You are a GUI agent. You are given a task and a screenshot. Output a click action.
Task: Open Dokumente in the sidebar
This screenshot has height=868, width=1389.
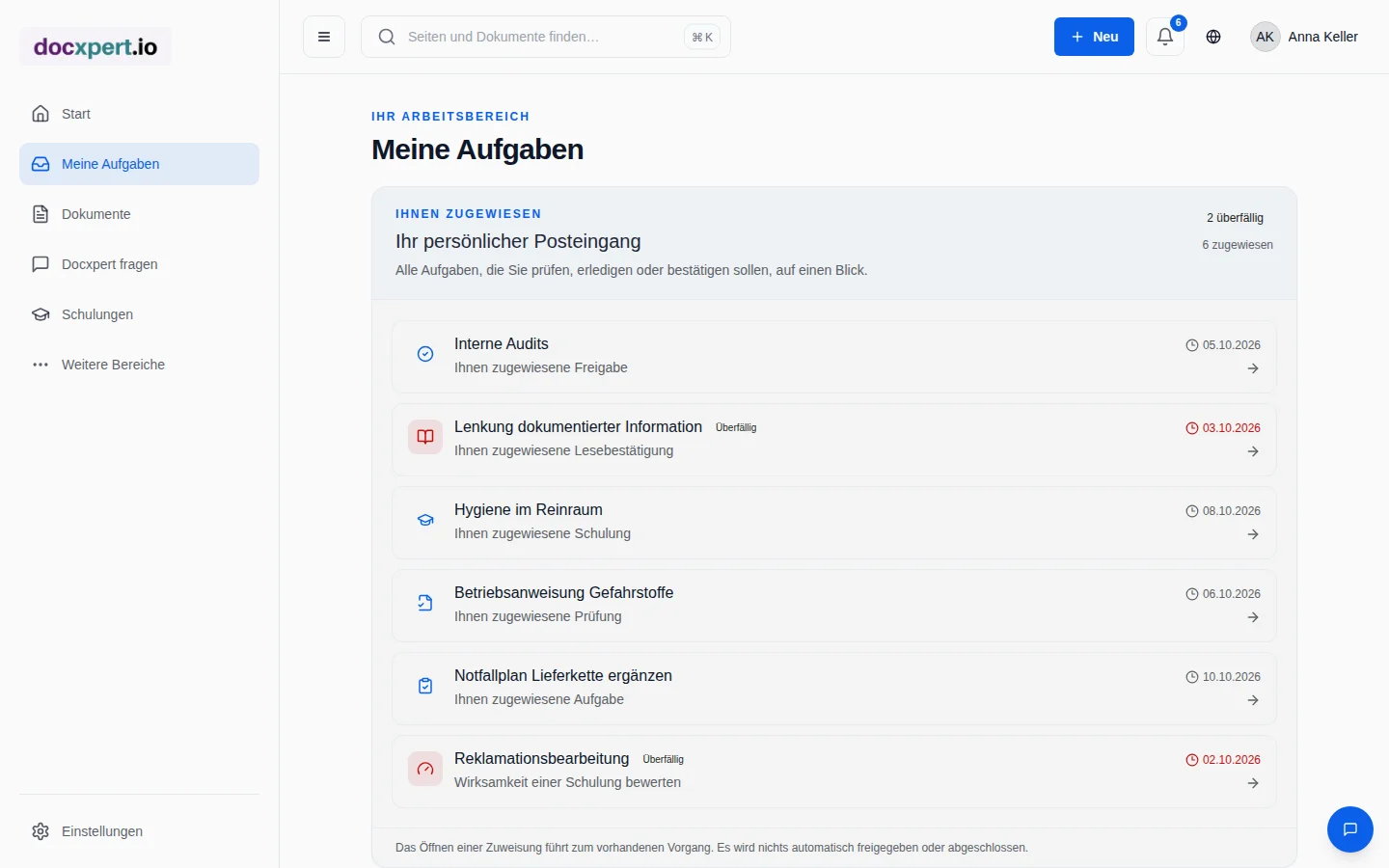(139, 214)
